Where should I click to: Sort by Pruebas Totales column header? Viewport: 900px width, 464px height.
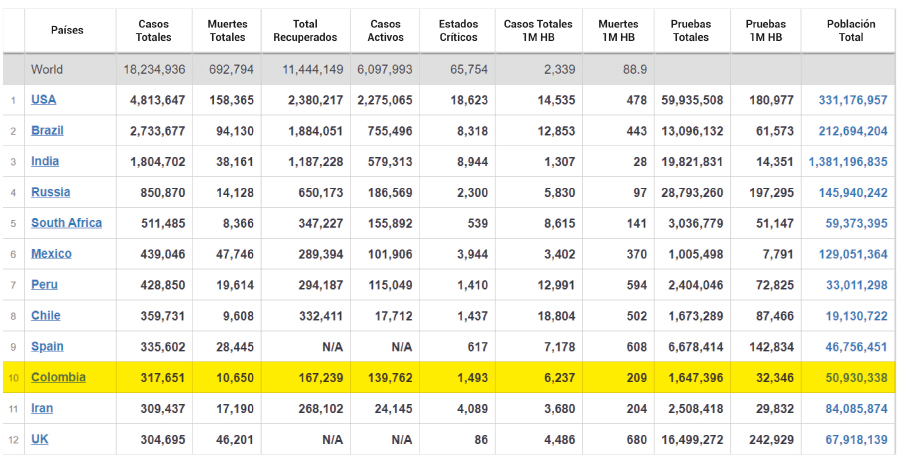point(691,30)
